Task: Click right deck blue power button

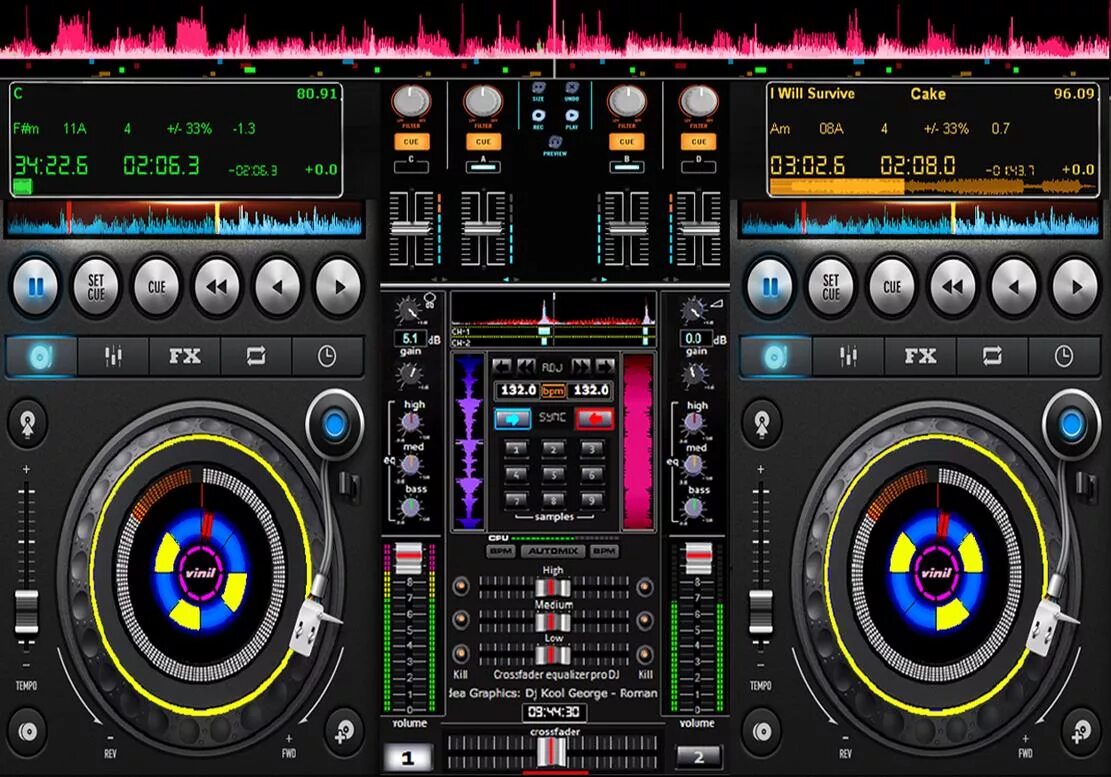Action: pos(1071,424)
